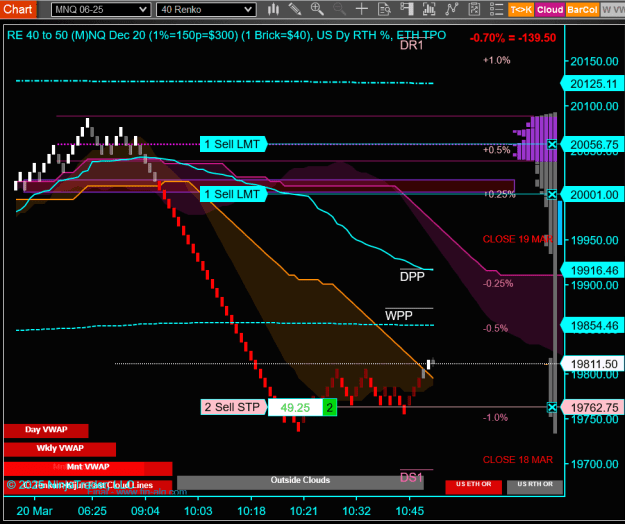Screen dimensions: 625x524
Task: Toggle the Wkly VWAP button
Action: [x=60, y=449]
